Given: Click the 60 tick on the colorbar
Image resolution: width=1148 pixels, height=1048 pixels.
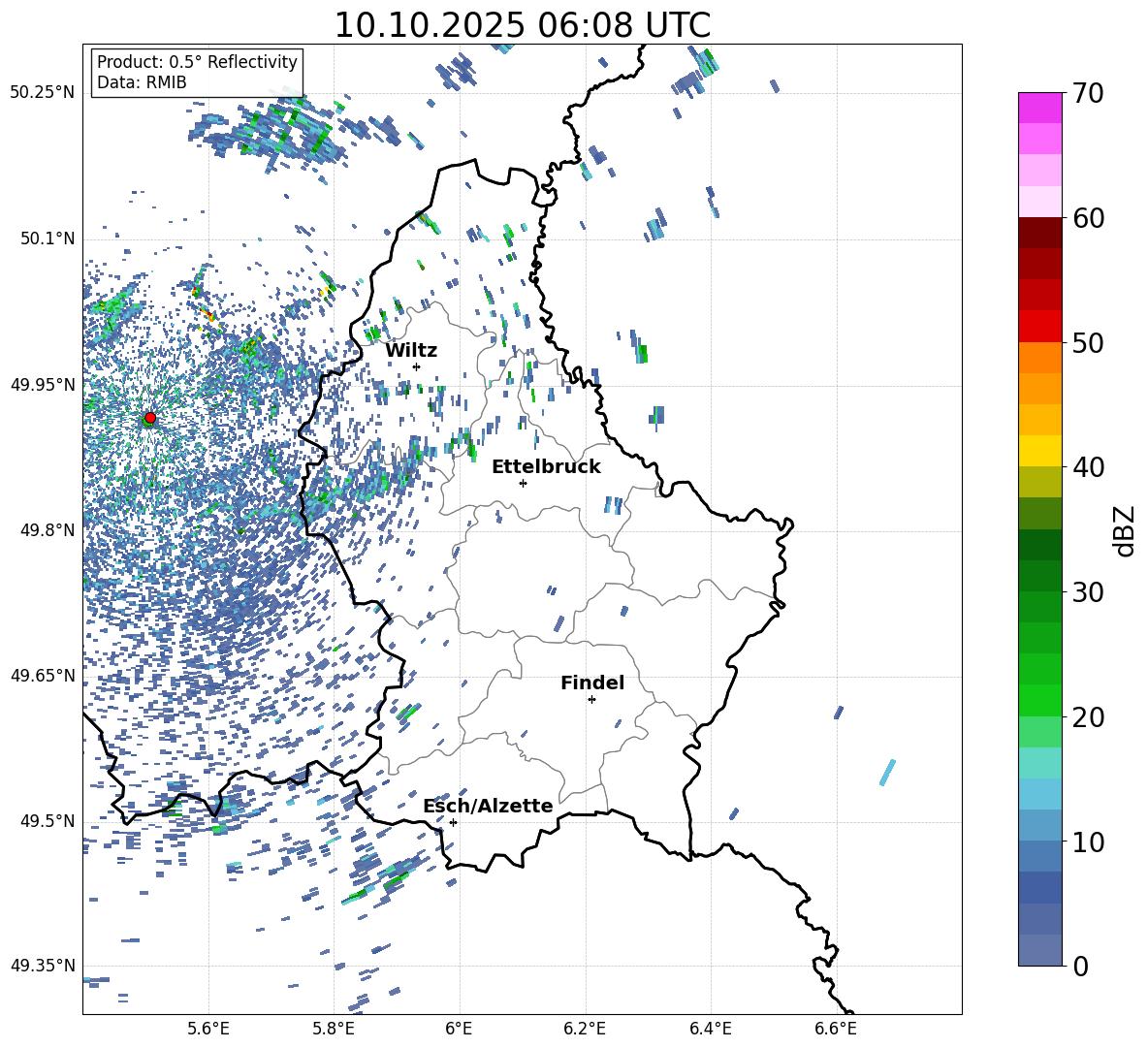Looking at the screenshot, I should 1087,218.
